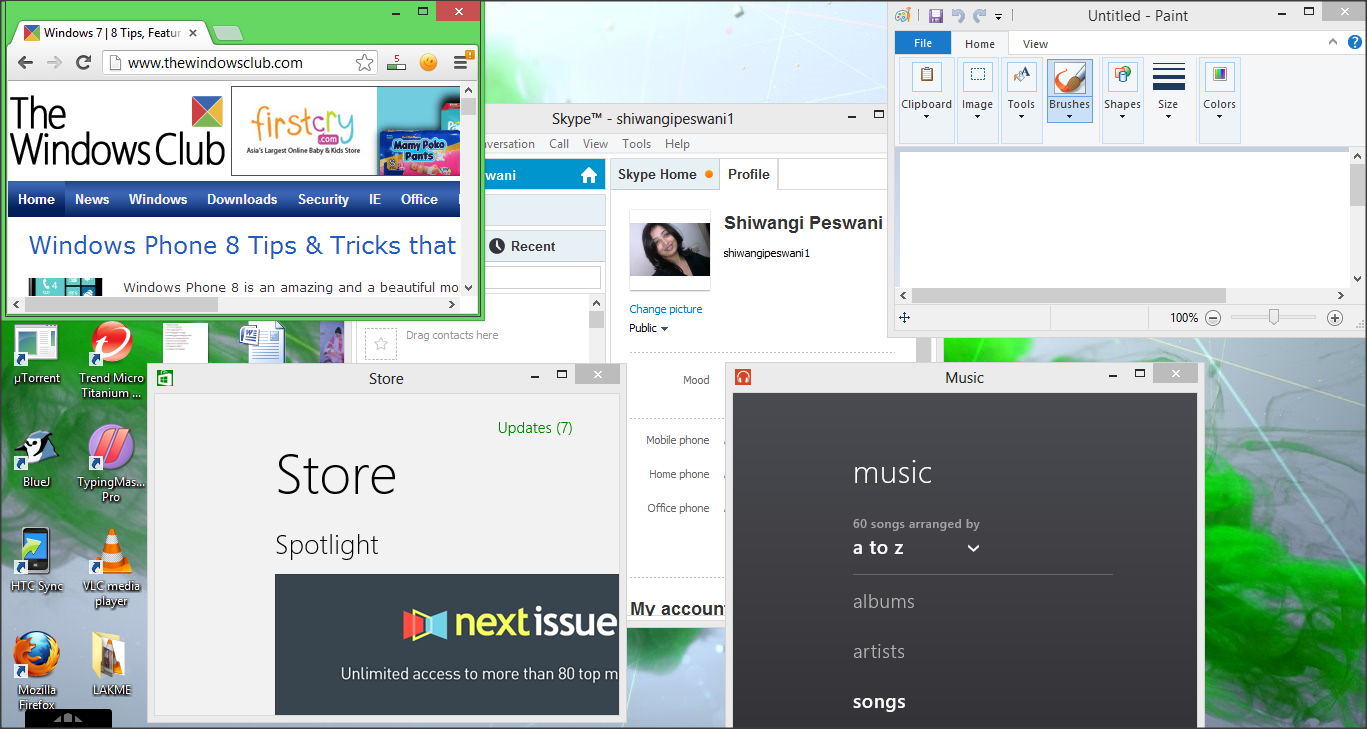Open the smiley-face Chrome extension
1367x729 pixels.
[x=428, y=62]
